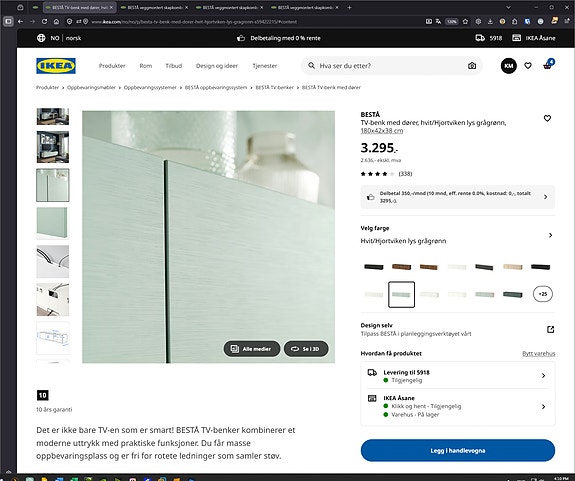
Task: Reload the page with refresh icon
Action: tap(44, 22)
